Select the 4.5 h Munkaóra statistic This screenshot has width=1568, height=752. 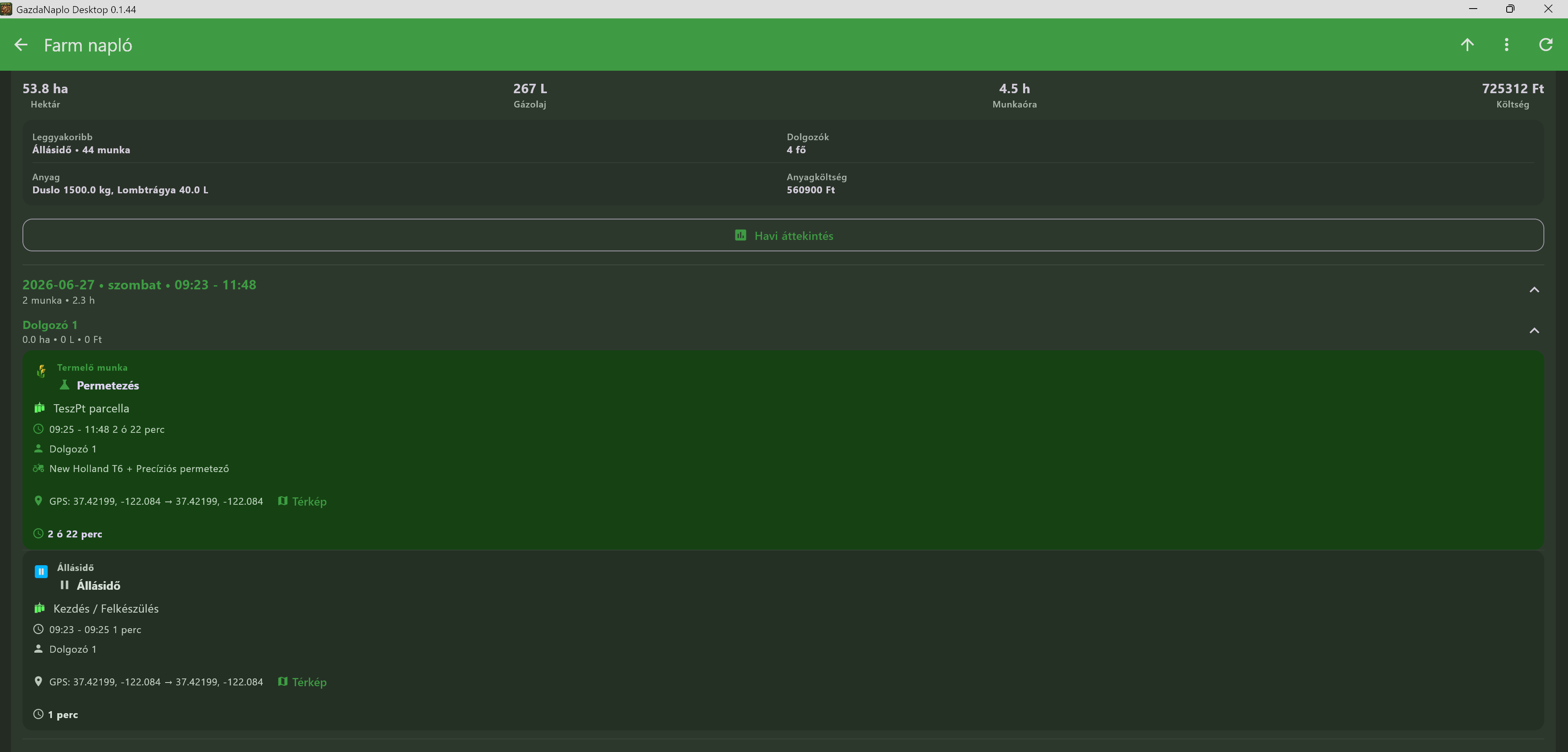tap(1014, 96)
